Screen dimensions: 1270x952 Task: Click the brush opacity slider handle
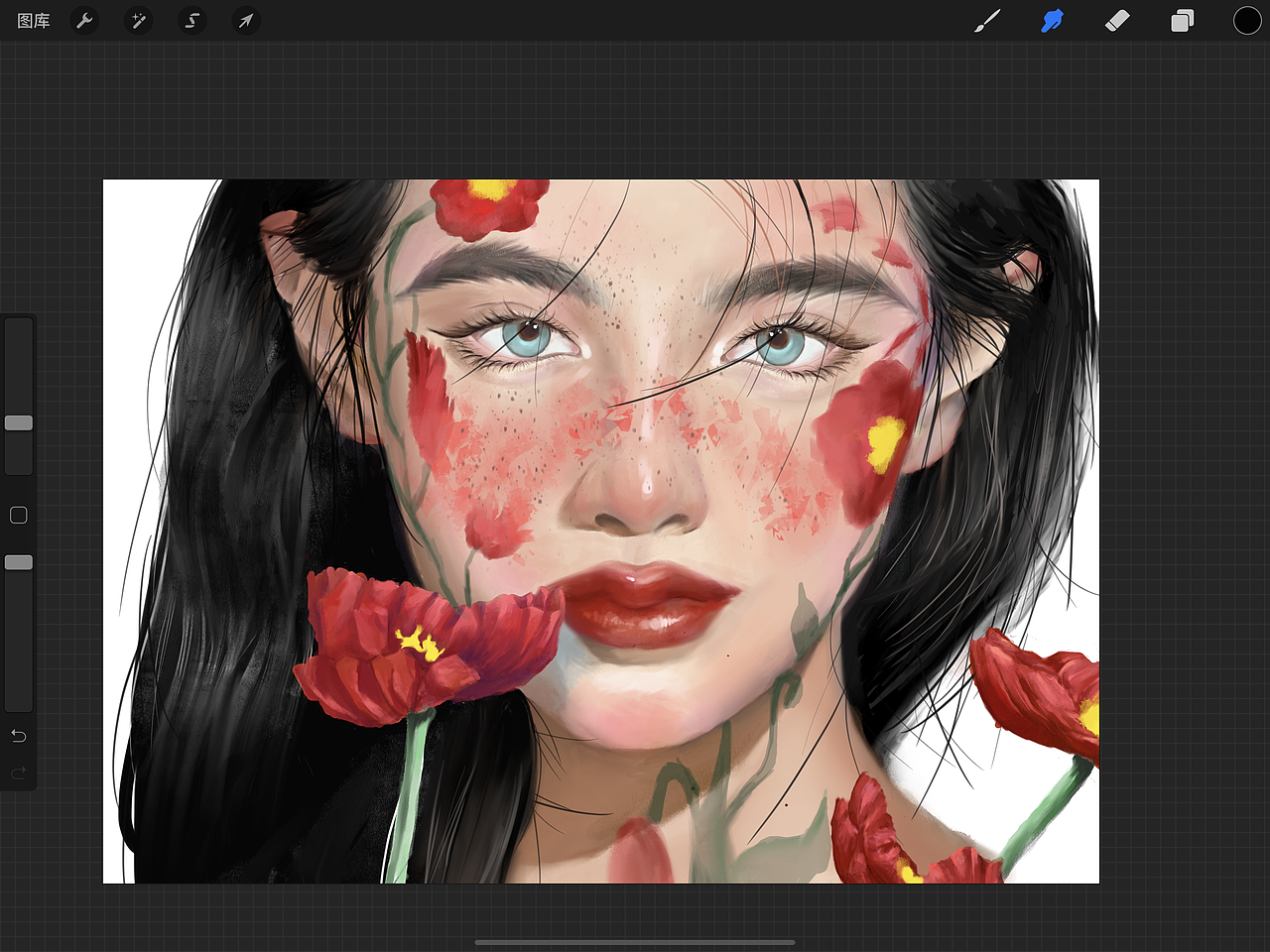click(19, 562)
